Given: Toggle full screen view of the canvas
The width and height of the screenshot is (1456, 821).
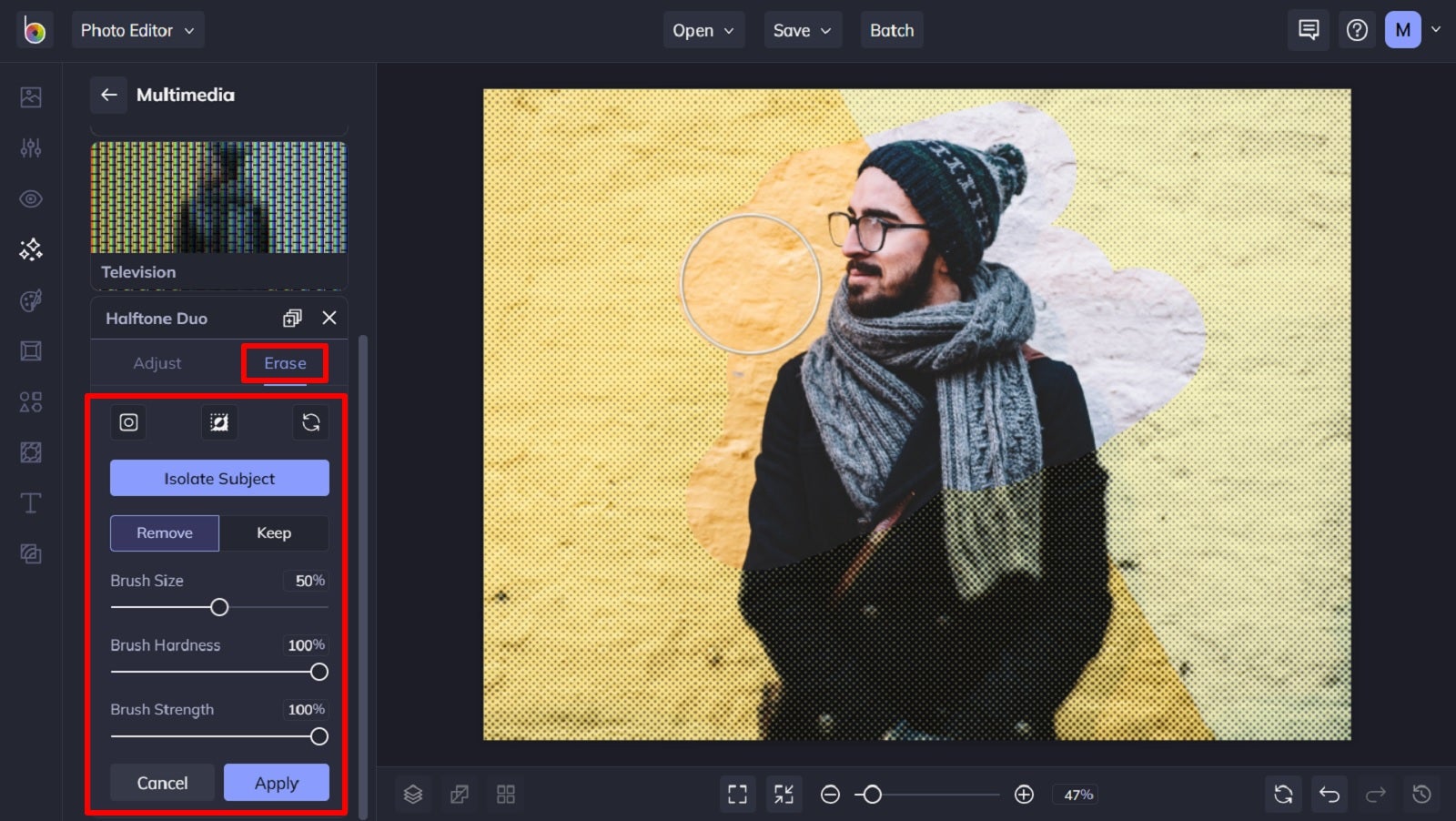Looking at the screenshot, I should (737, 794).
